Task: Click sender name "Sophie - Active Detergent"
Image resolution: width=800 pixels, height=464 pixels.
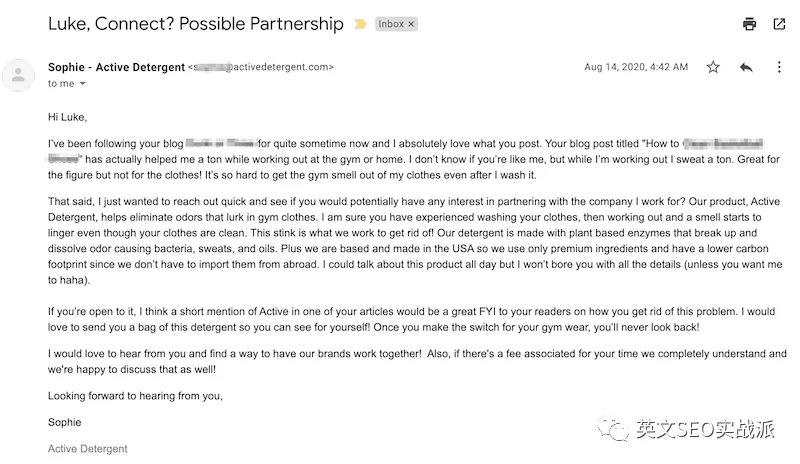Action: coord(116,67)
